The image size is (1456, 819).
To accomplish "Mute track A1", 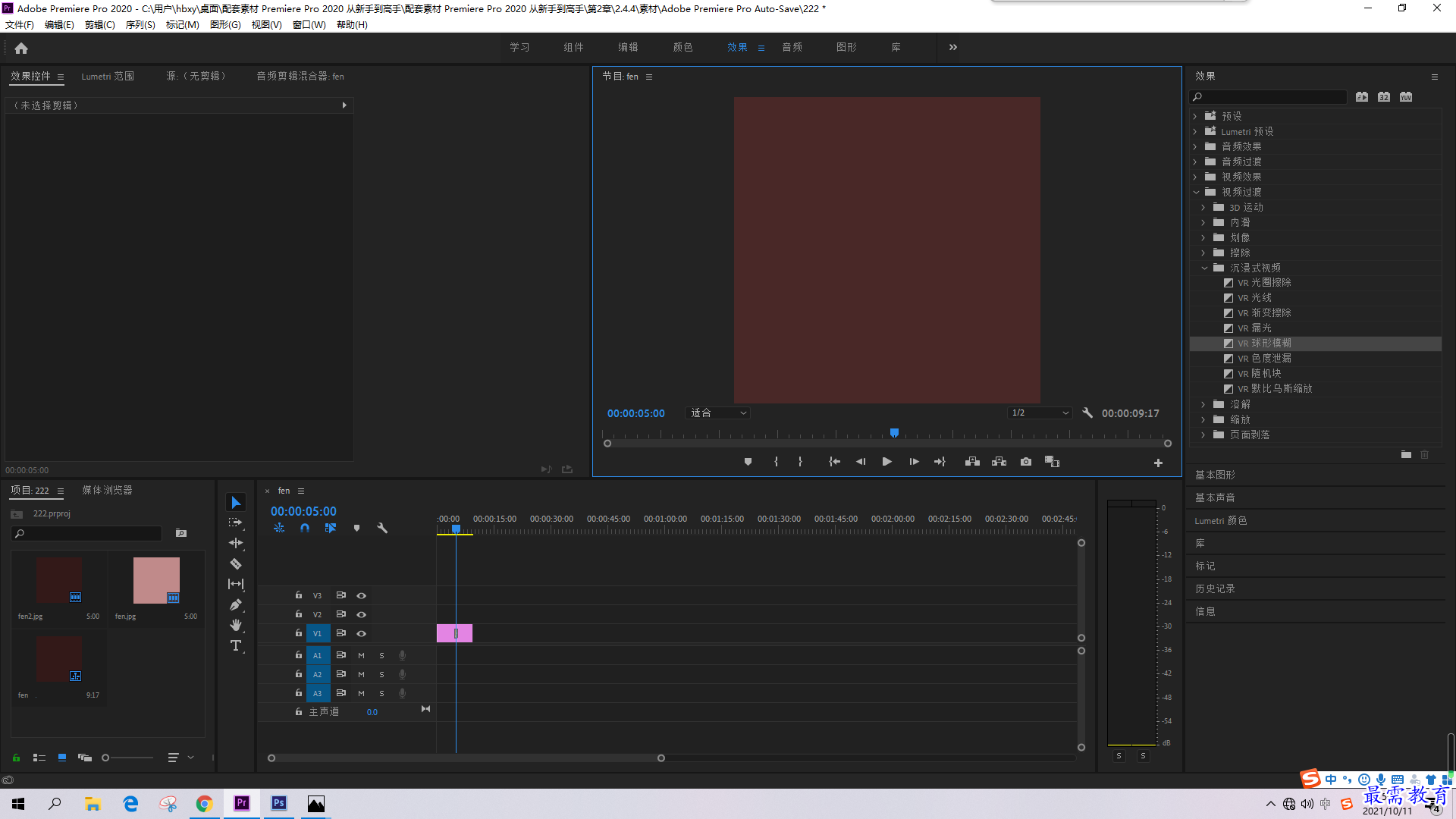I will pos(361,655).
